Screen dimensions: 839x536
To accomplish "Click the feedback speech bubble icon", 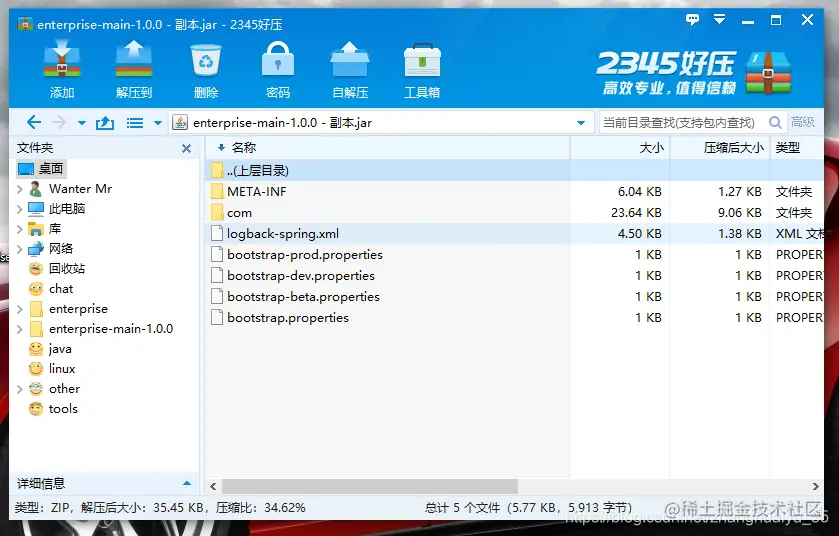I will [x=692, y=20].
